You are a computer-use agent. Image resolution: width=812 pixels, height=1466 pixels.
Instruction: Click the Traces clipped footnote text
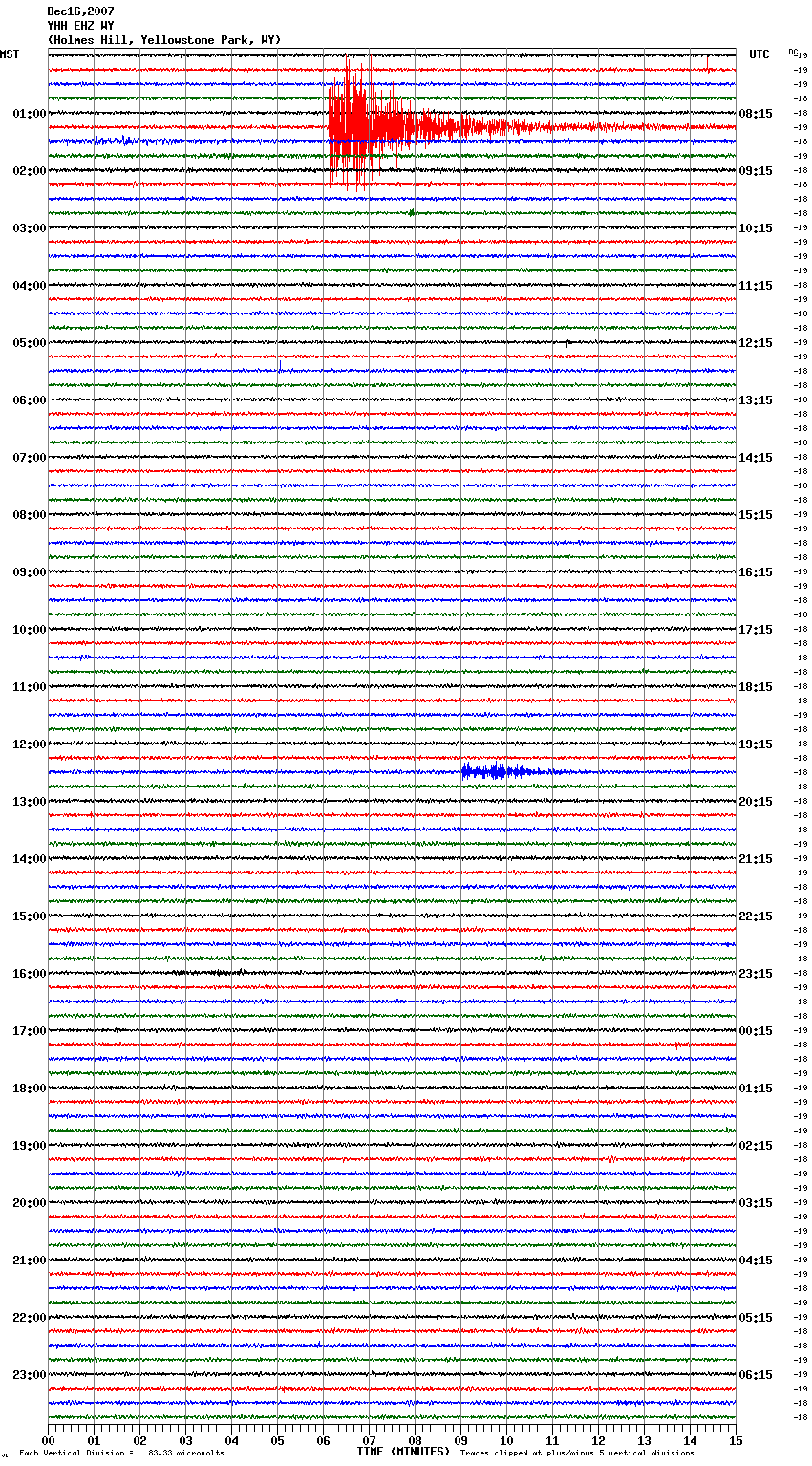point(577,1453)
